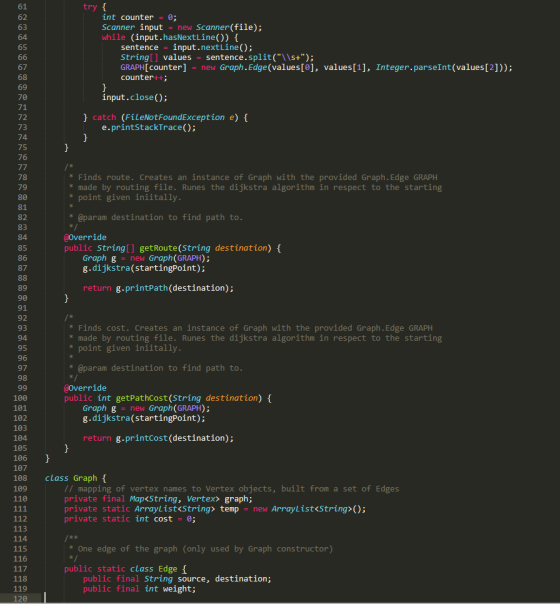Click '@Override' annotation on line 84
This screenshot has width=560, height=604.
click(85, 238)
